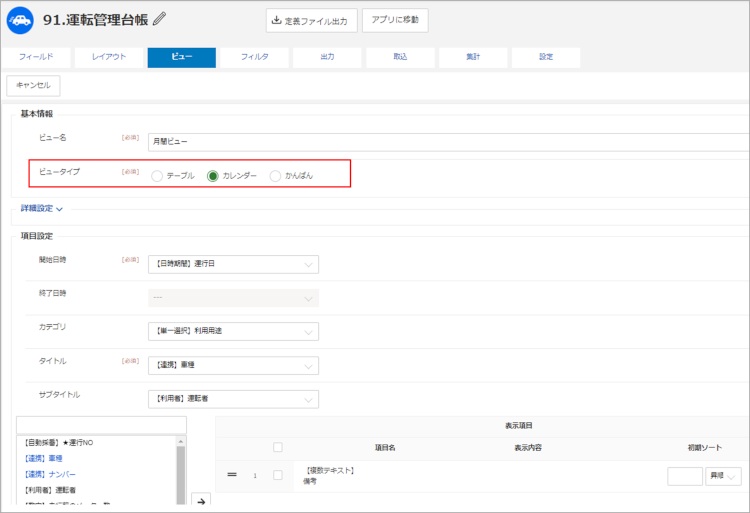
Task: Select 【利用者】運転者 in the field list
Action: click(x=50, y=490)
